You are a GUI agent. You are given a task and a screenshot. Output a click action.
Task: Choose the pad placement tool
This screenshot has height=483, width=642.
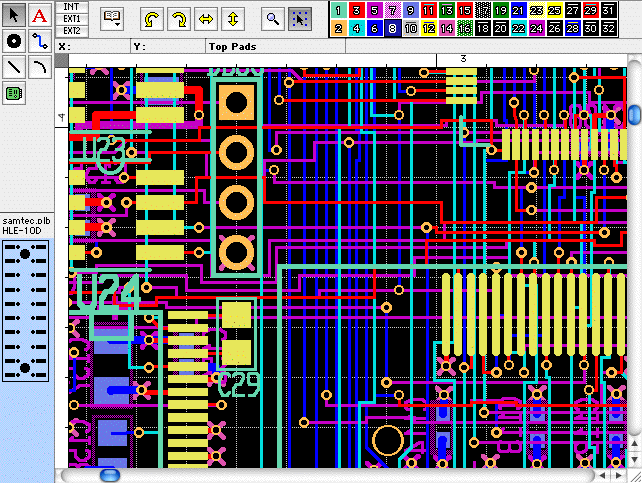(14, 41)
